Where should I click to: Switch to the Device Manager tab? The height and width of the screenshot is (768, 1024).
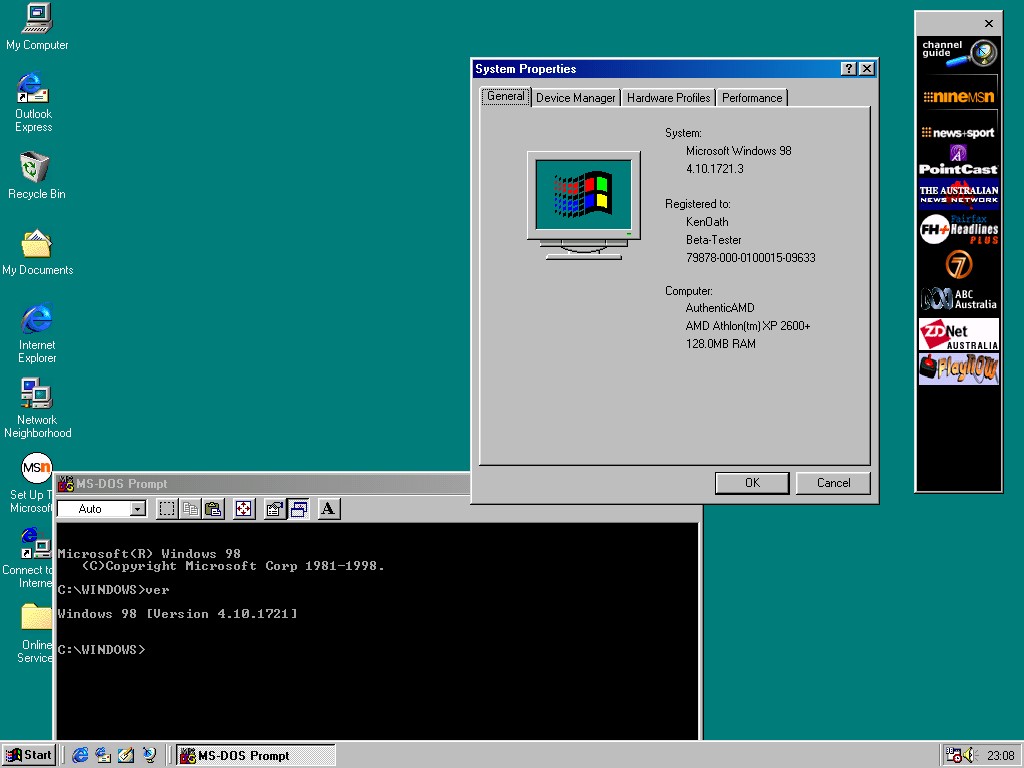[x=575, y=98]
